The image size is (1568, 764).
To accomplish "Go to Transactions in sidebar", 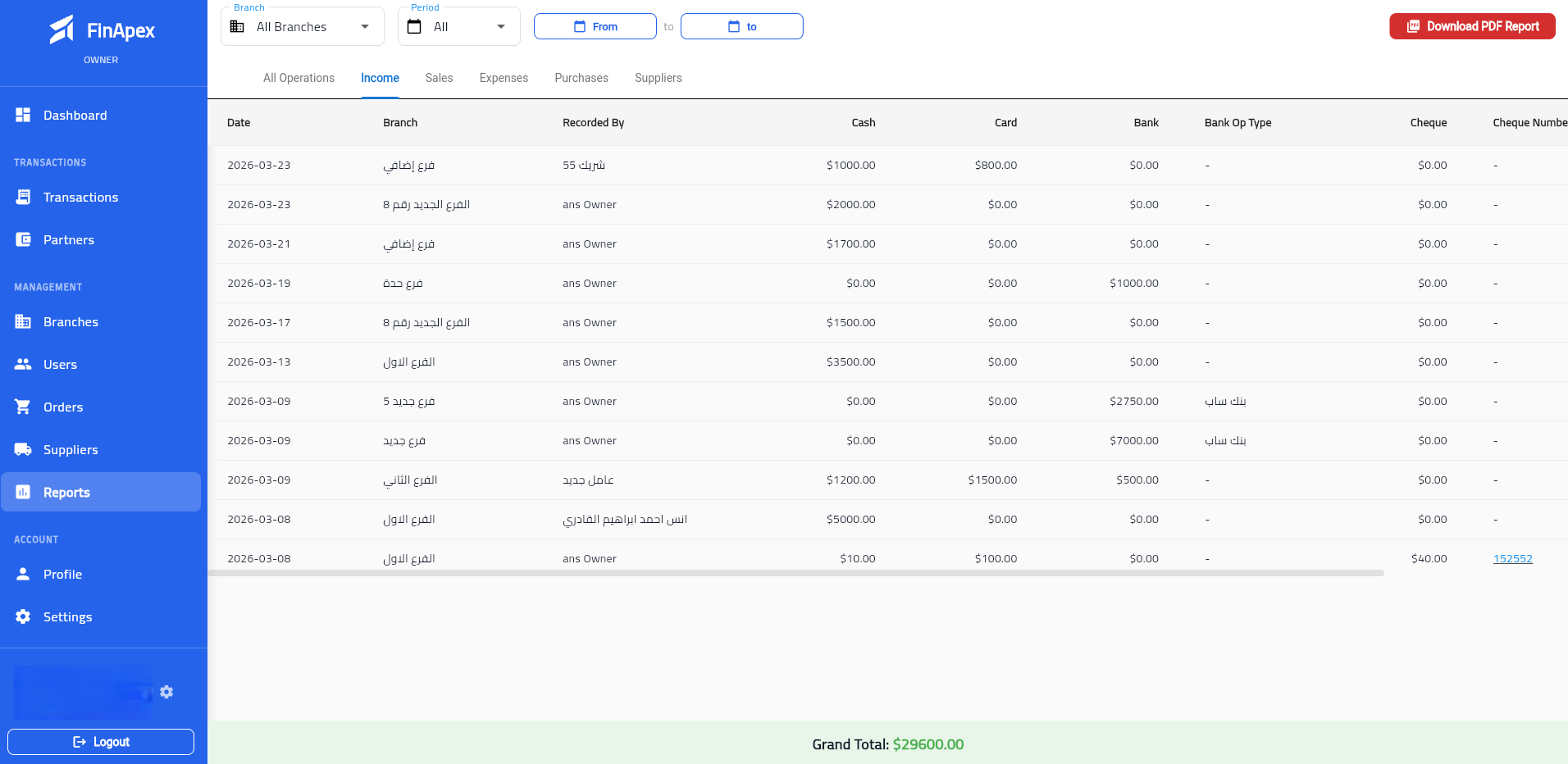I will 101,197.
